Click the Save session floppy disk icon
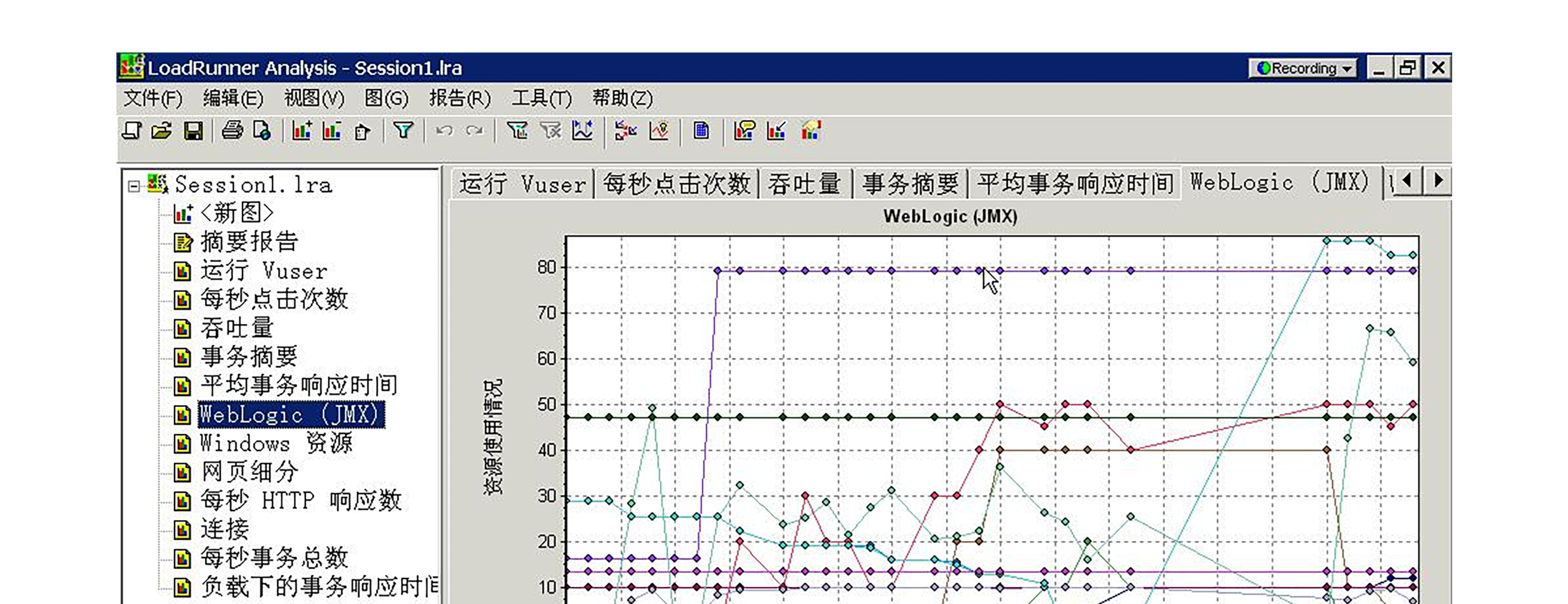This screenshot has width=1568, height=604. point(193,131)
